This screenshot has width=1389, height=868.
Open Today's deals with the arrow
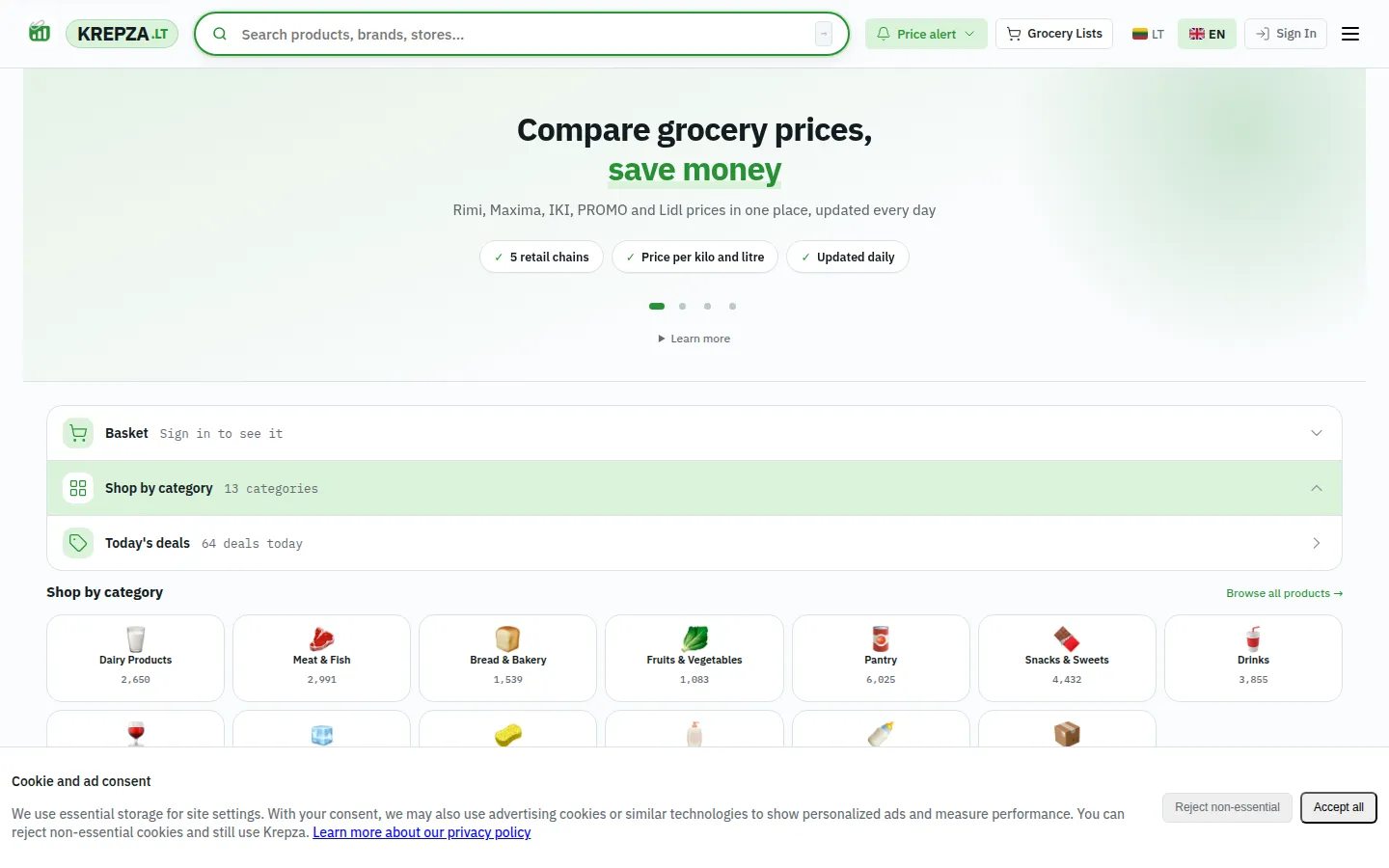(1317, 543)
